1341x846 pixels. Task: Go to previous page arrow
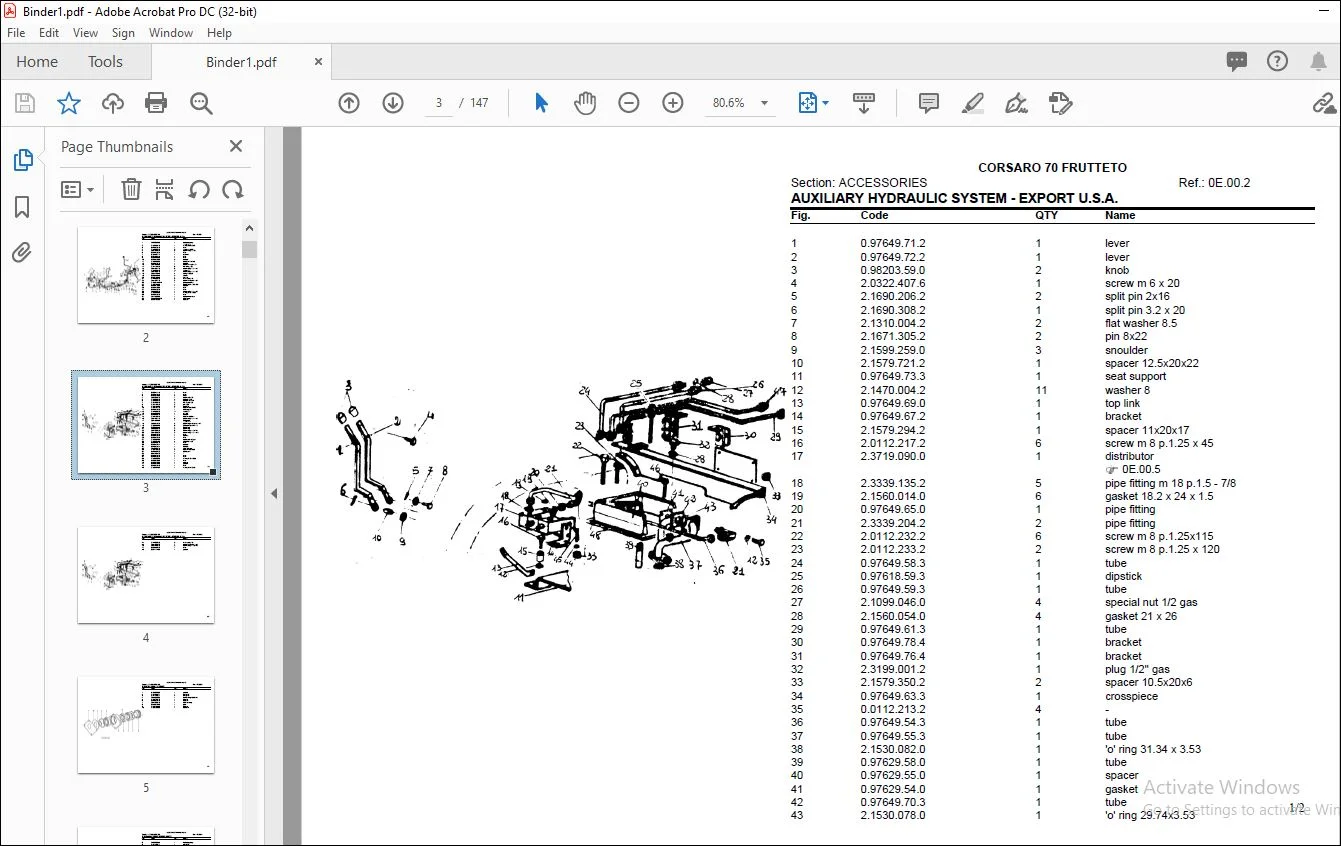point(349,103)
